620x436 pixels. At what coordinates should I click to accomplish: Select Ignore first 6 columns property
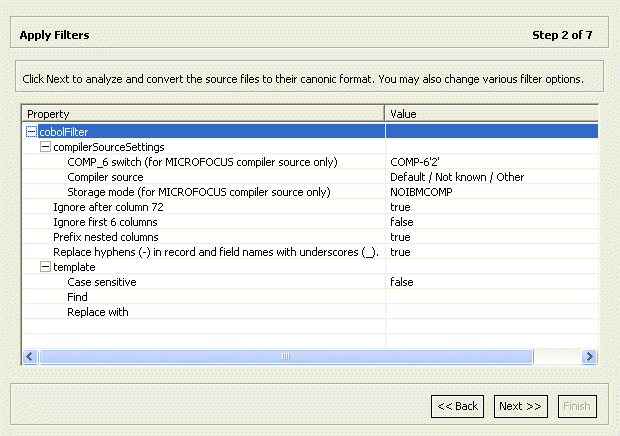[105, 222]
